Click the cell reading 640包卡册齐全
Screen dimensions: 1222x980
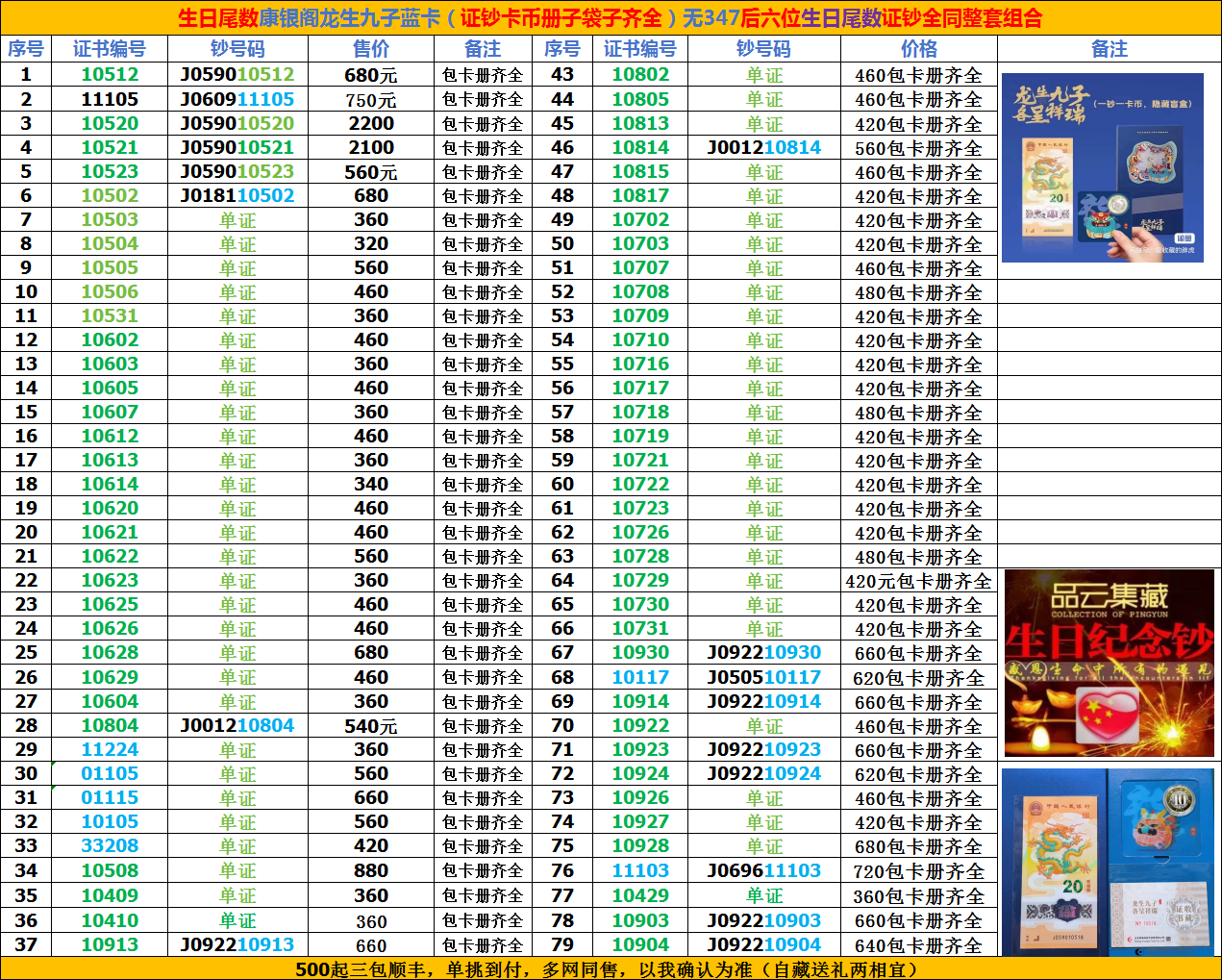tap(918, 944)
